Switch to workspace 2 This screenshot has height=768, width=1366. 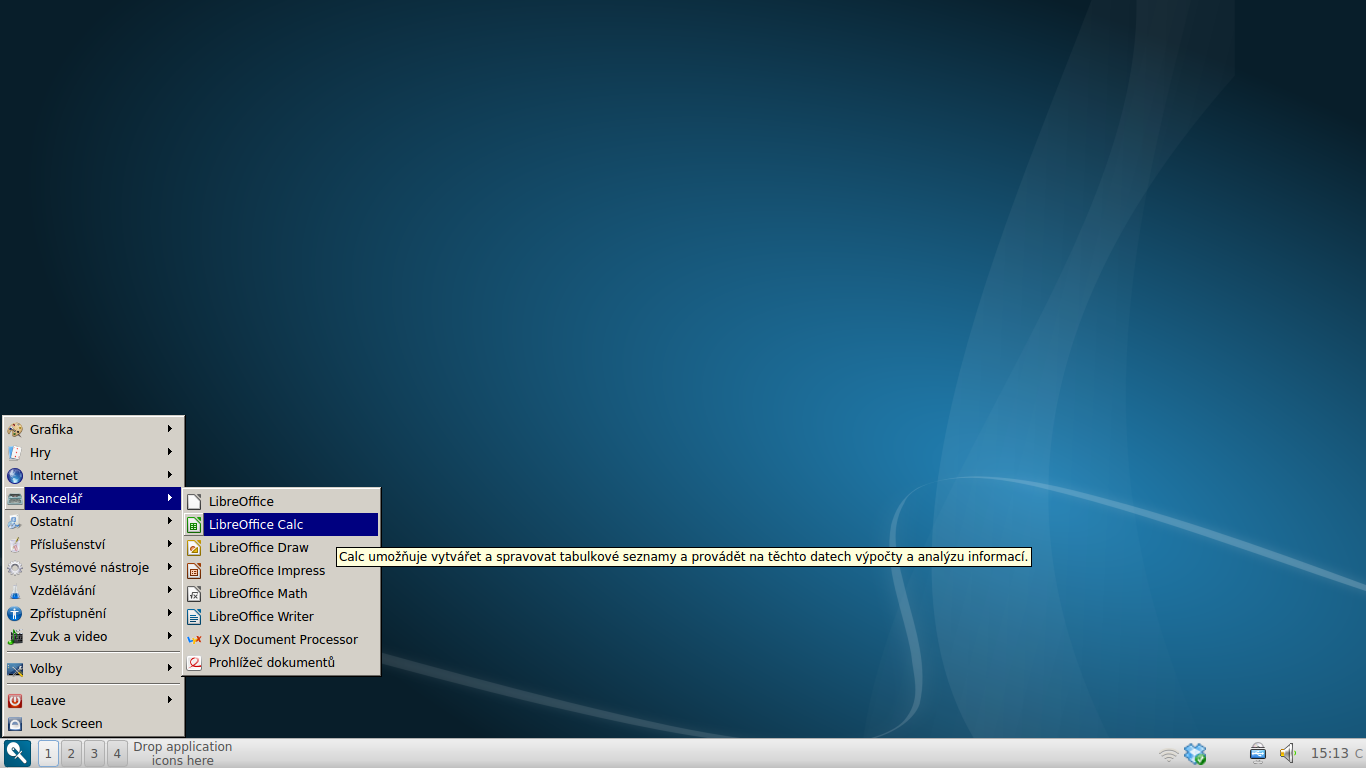[x=70, y=753]
